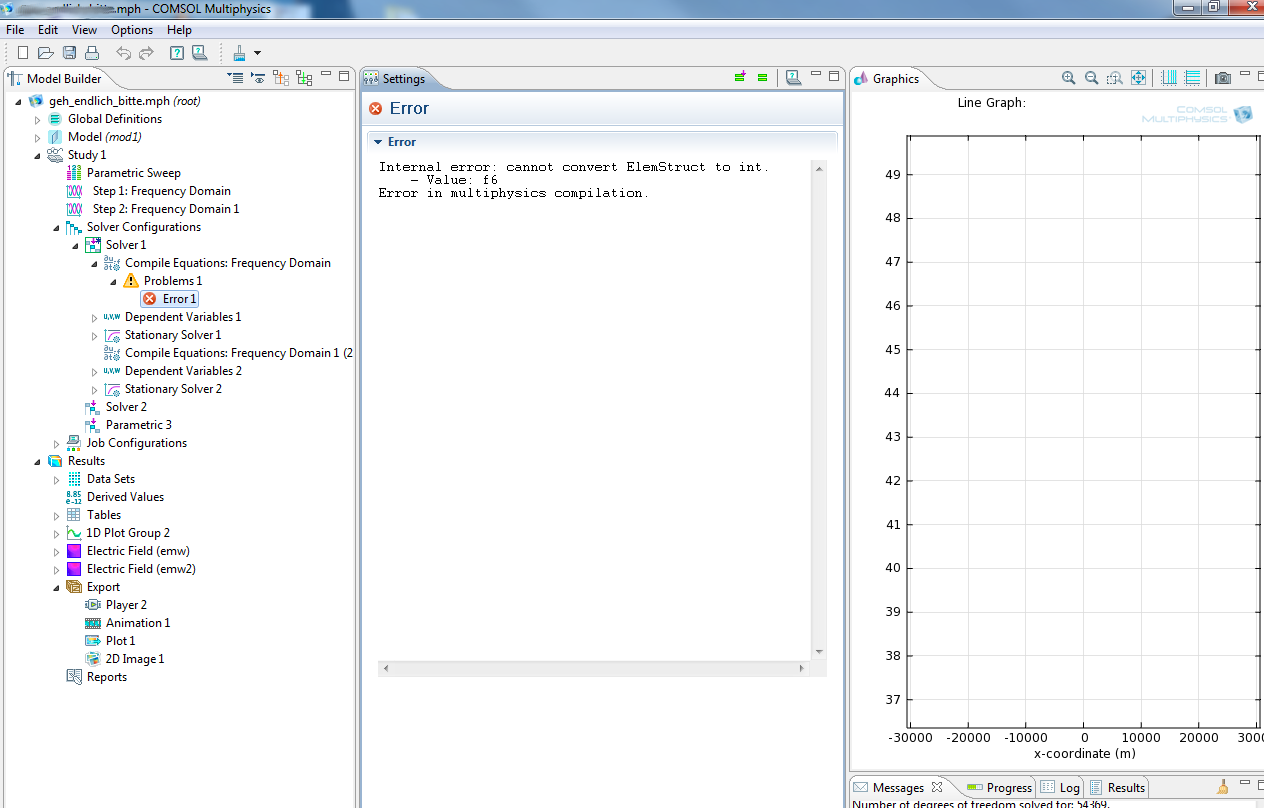The width and height of the screenshot is (1264, 808).
Task: Select Step 2: Frequency Domain 1 node
Action: [153, 209]
